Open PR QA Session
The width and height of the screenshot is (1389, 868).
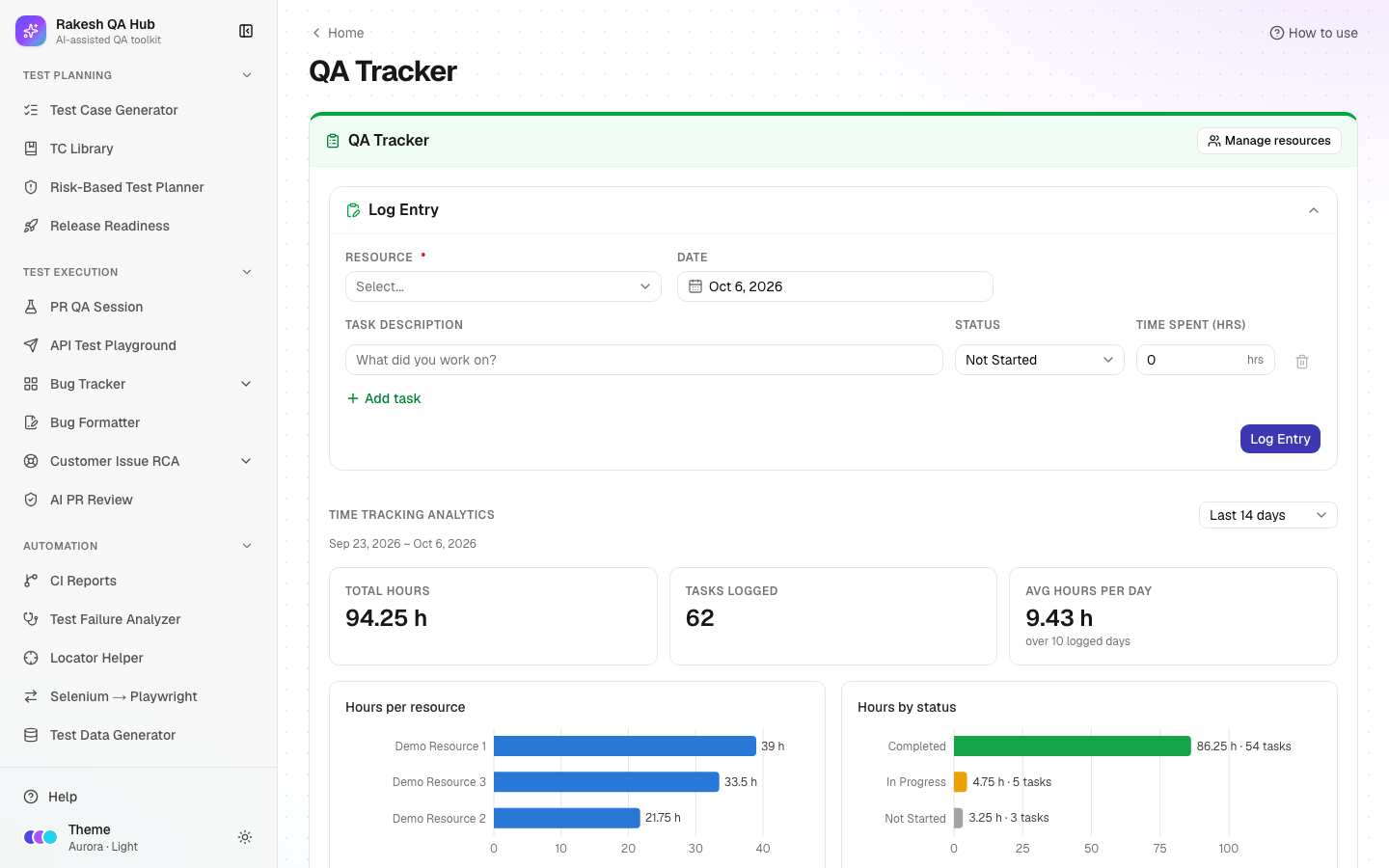[x=138, y=307]
